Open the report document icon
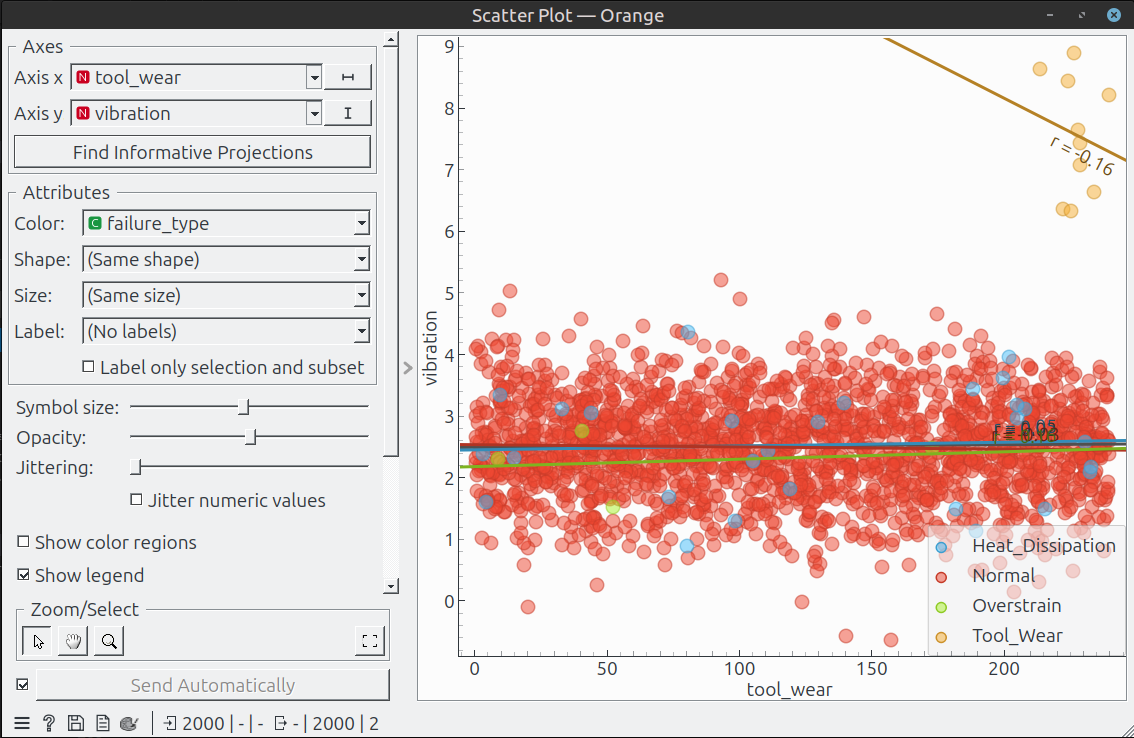This screenshot has height=738, width=1134. point(103,723)
